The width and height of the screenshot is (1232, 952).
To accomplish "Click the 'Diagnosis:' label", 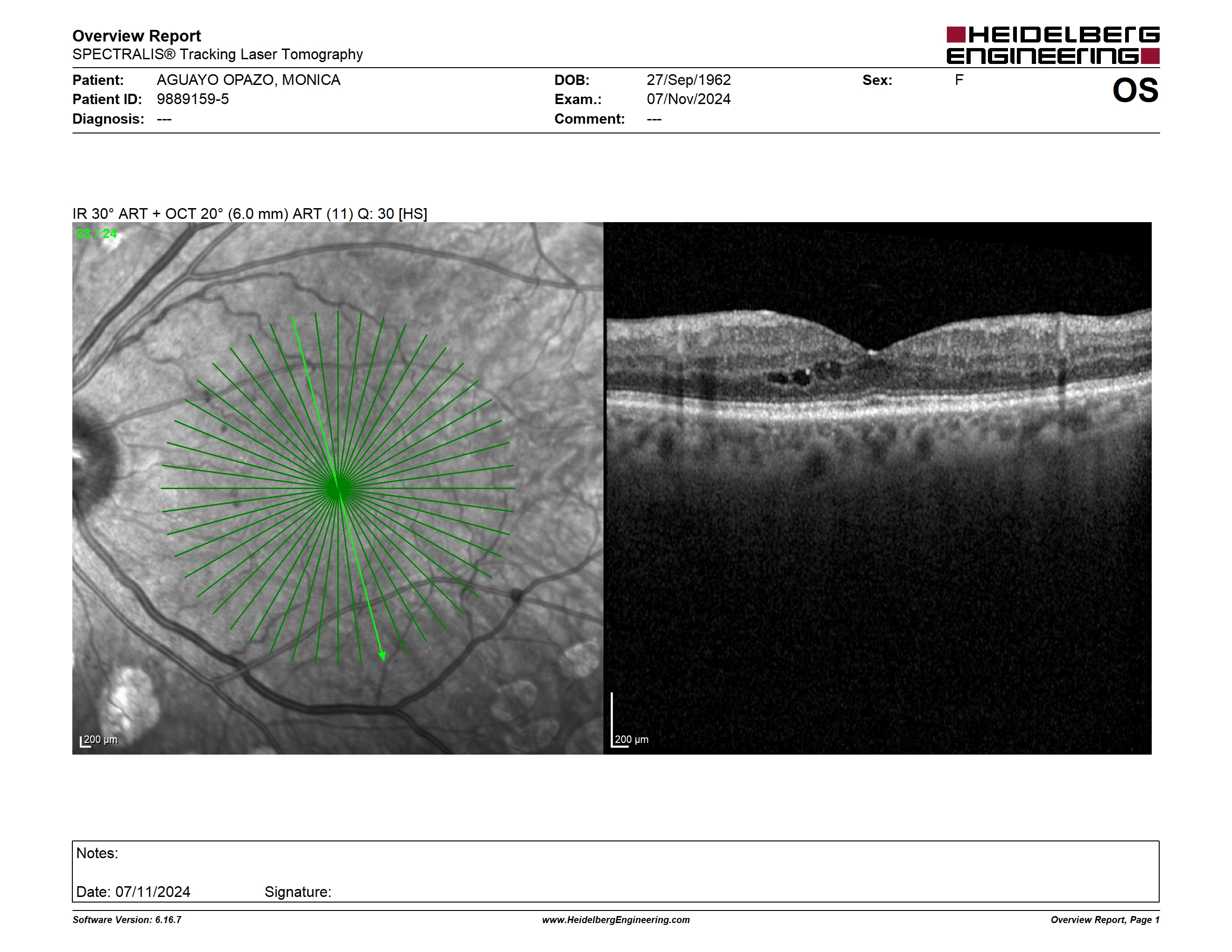I will click(x=108, y=119).
